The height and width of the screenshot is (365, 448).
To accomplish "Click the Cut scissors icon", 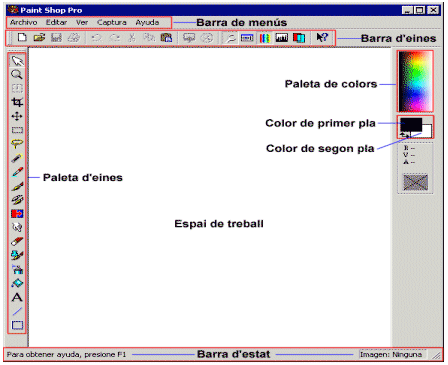I will coord(132,37).
